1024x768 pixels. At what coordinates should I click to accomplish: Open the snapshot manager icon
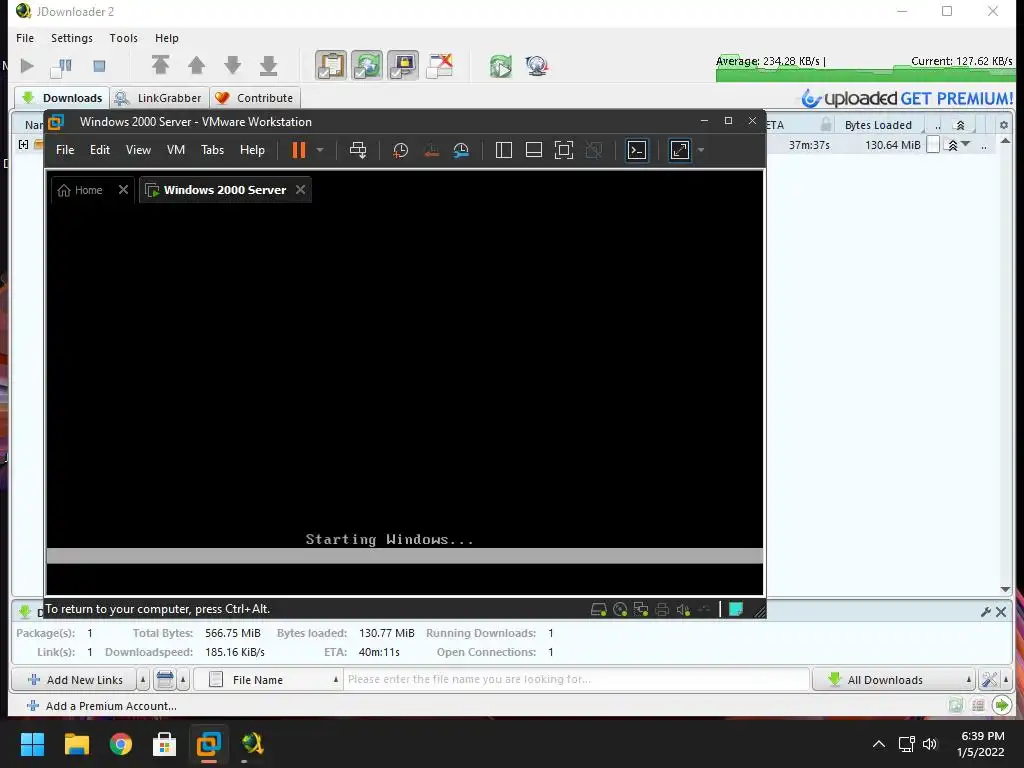pos(461,150)
